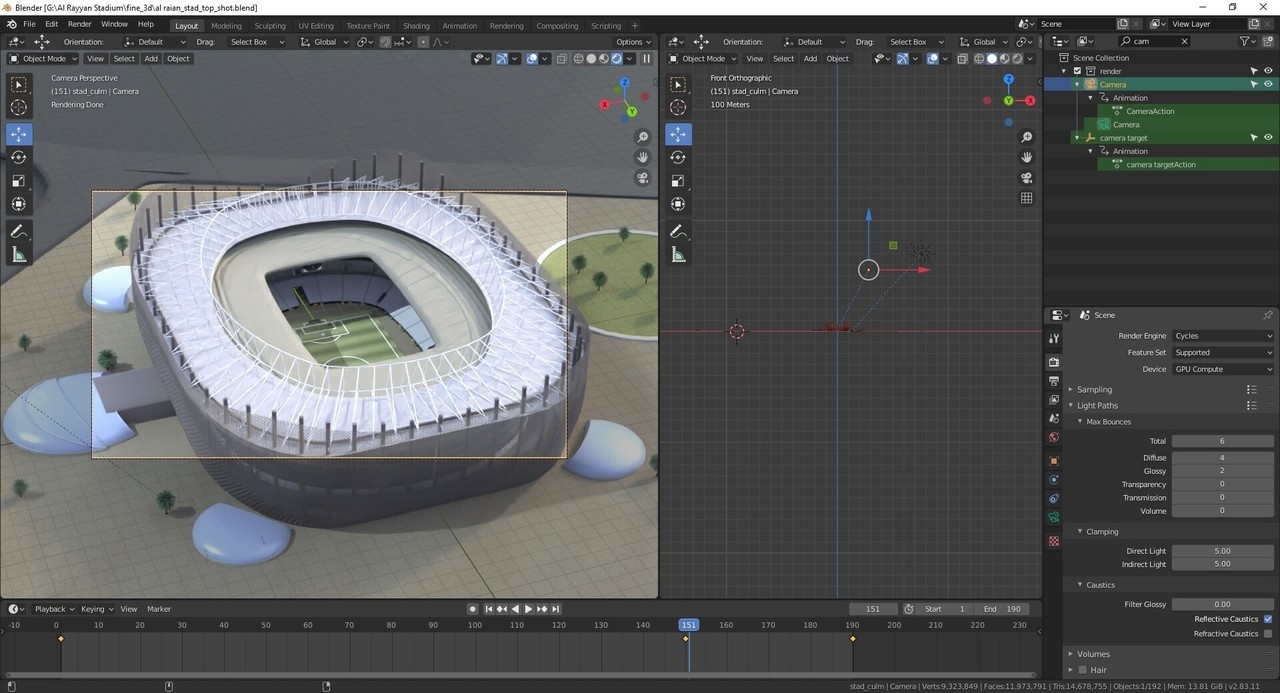The image size is (1280, 693).
Task: Select the Select Box tool in the left viewport
Action: [19, 84]
